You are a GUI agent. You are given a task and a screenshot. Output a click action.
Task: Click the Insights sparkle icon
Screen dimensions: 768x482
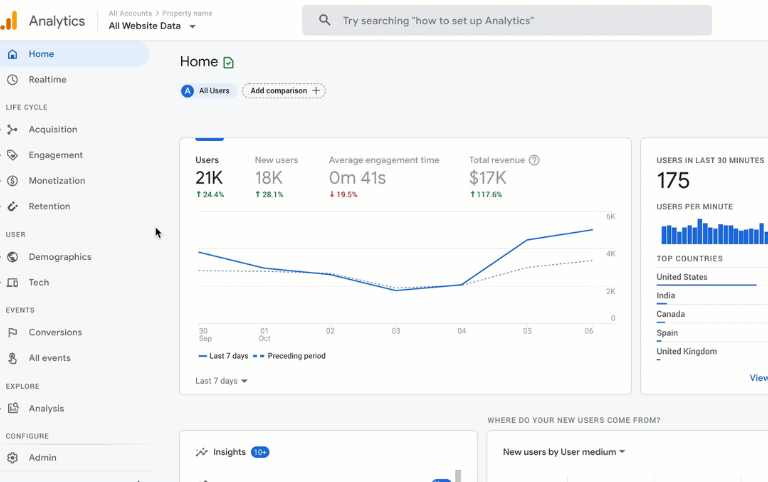(x=202, y=452)
